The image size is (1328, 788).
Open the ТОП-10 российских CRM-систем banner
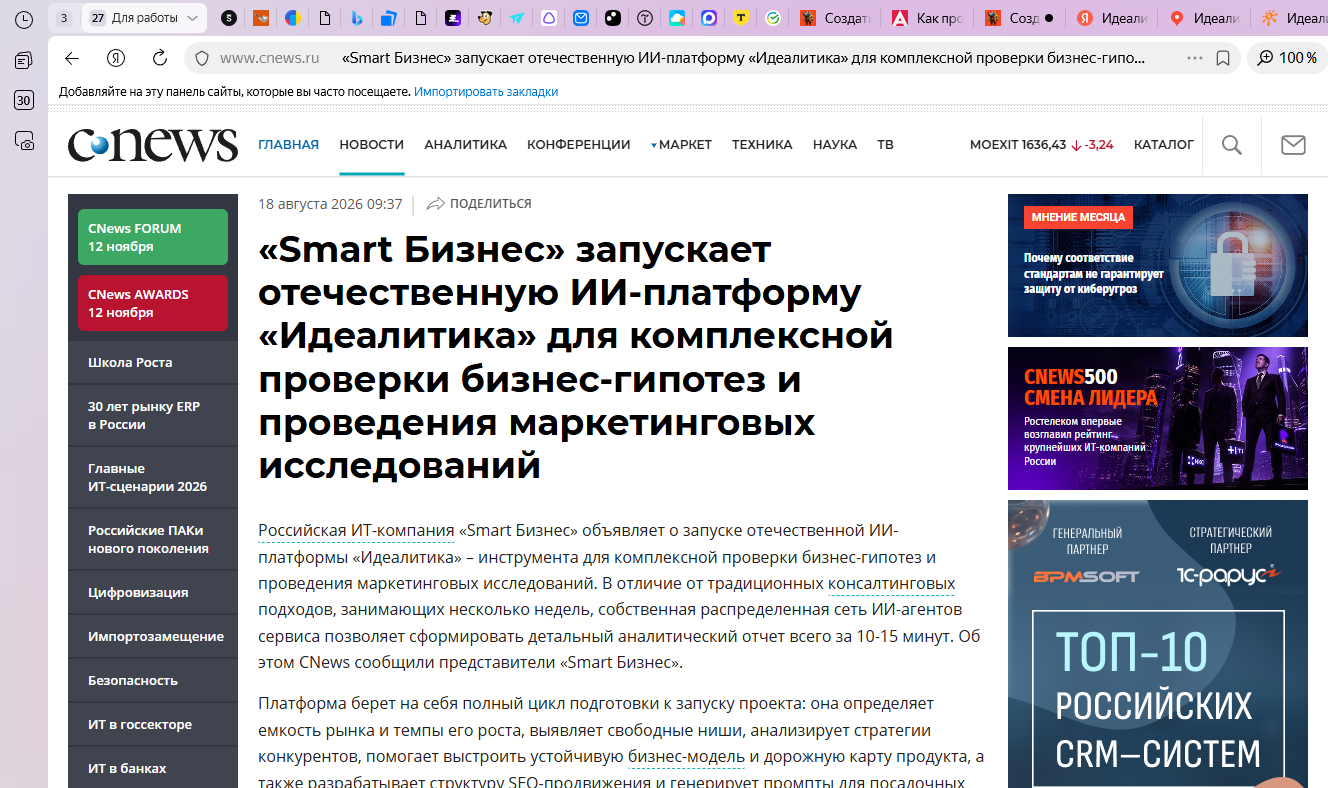click(1158, 644)
